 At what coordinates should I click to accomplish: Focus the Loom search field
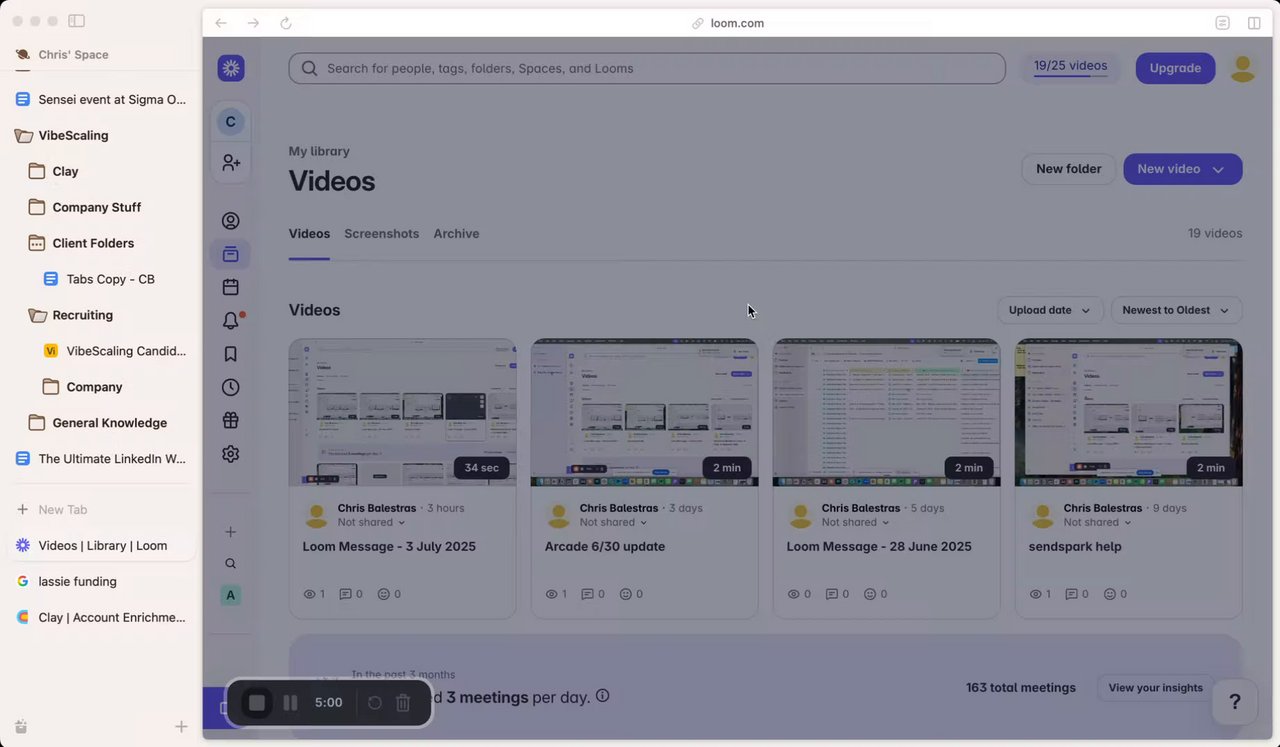647,68
